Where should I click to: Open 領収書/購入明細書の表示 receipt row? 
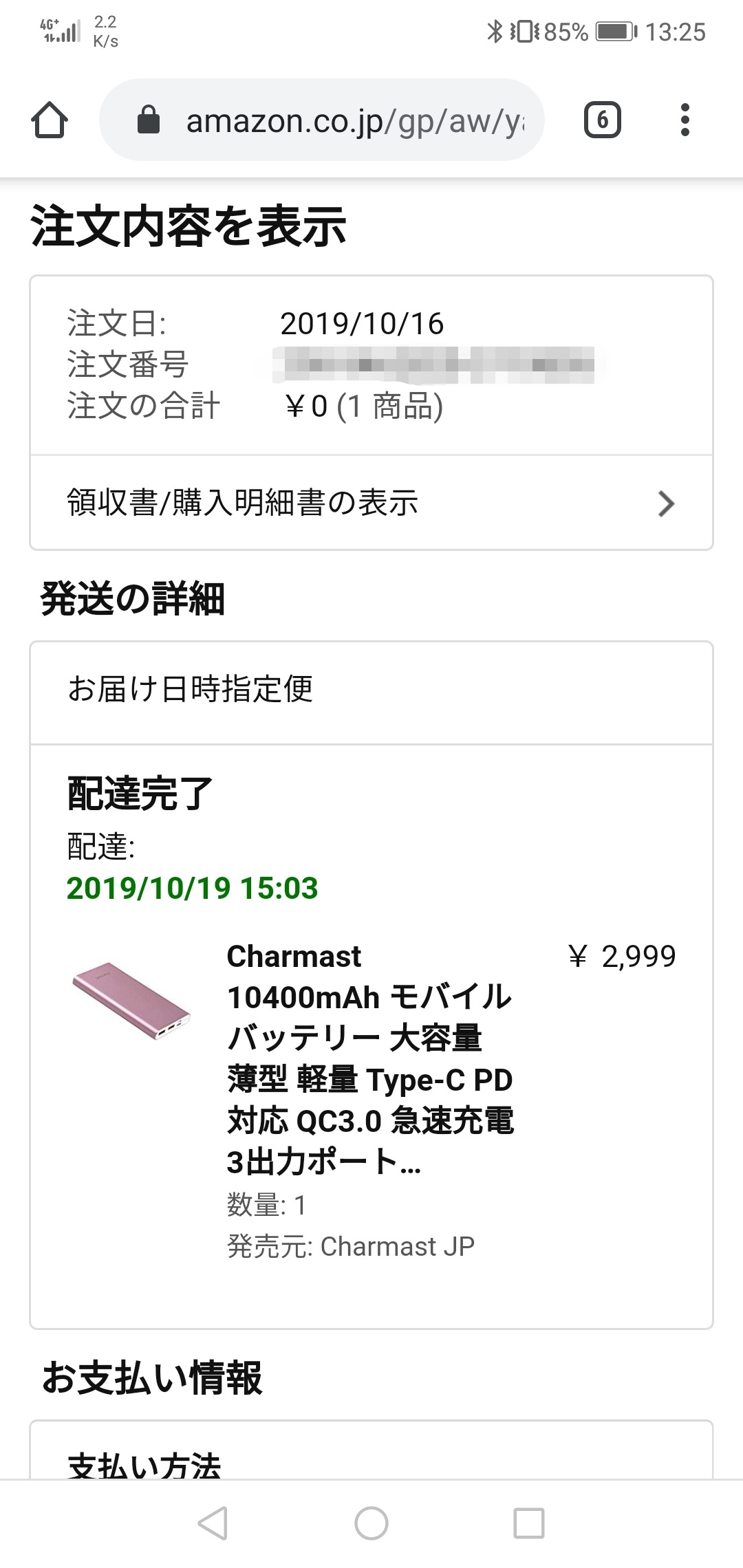(242, 503)
